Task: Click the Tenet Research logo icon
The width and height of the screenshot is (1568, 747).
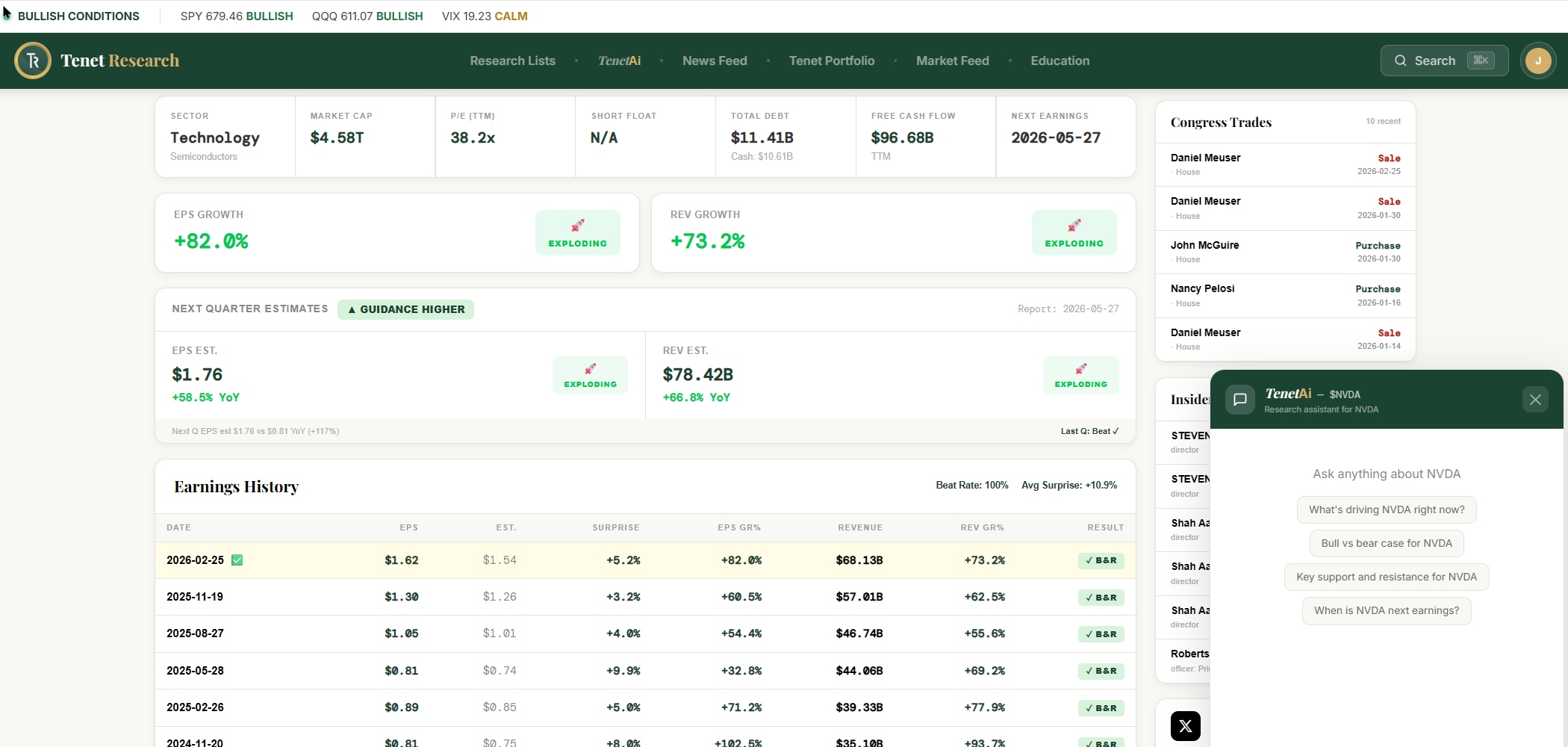Action: (33, 61)
